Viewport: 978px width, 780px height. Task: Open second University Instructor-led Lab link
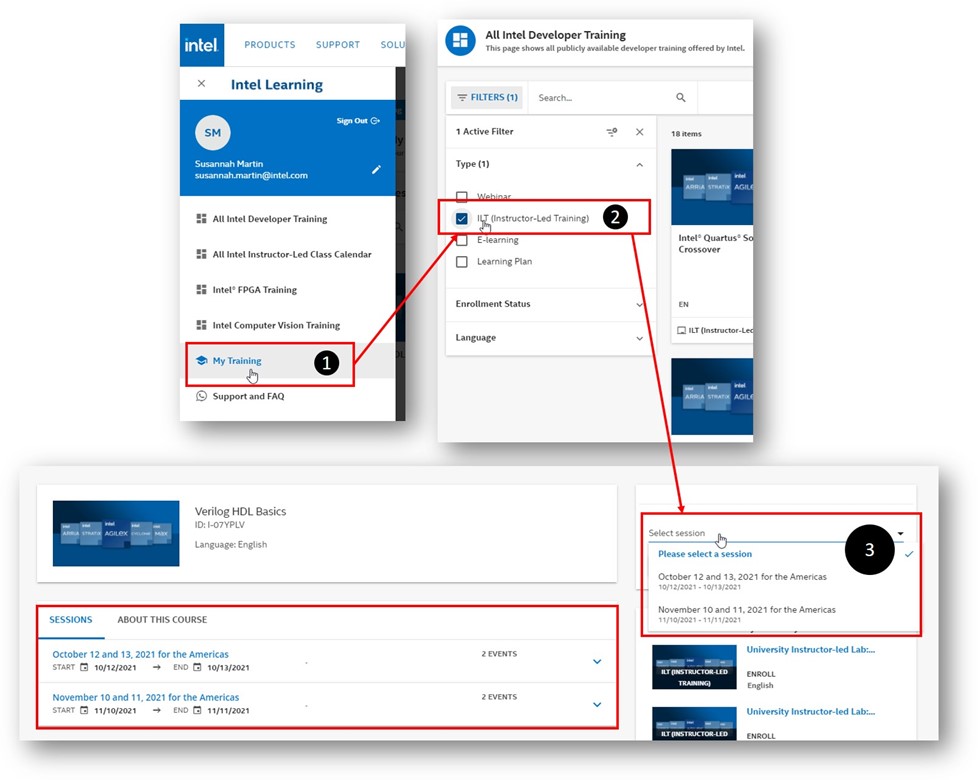click(x=810, y=711)
